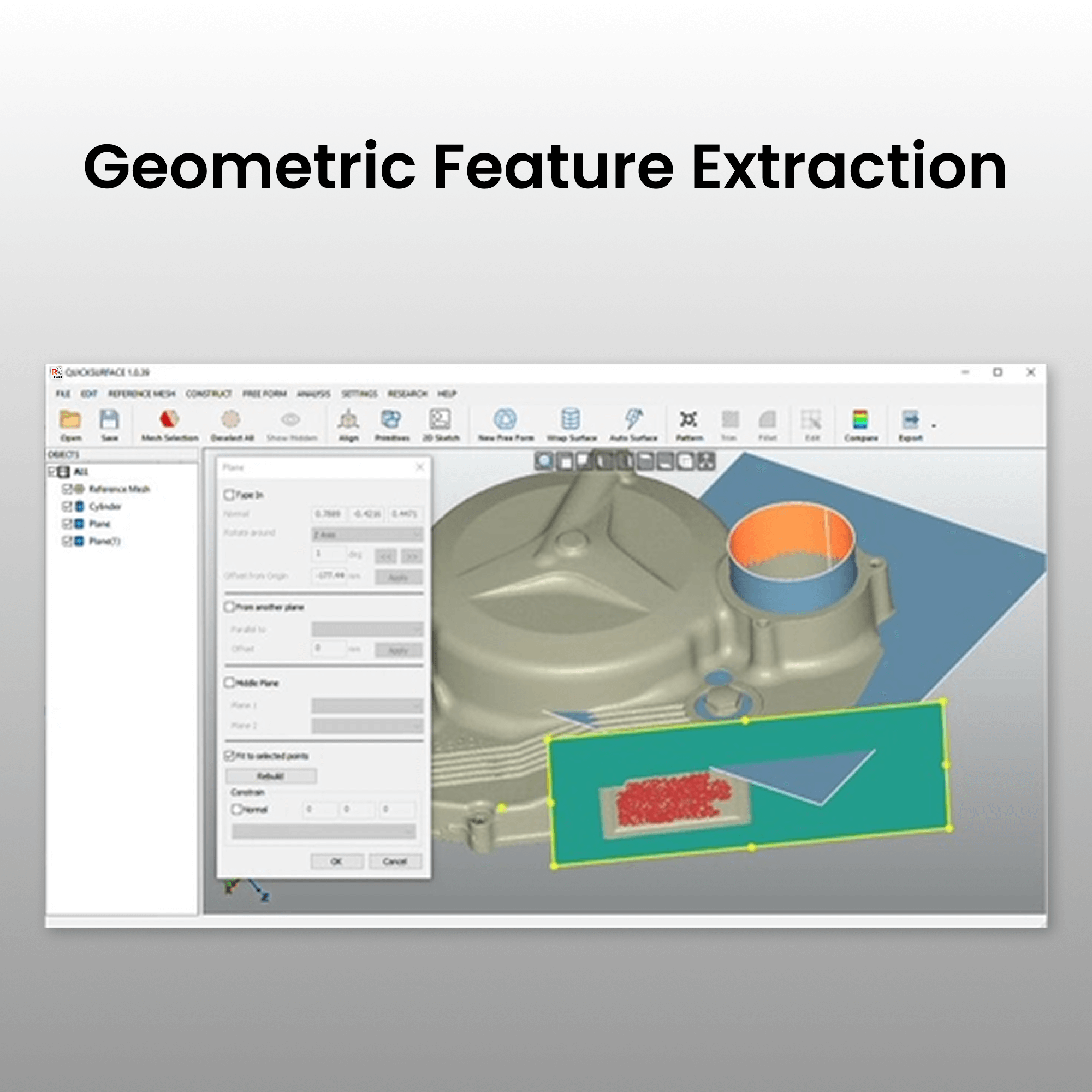Image resolution: width=1092 pixels, height=1092 pixels.
Task: Enable the Type In option
Action: click(229, 494)
